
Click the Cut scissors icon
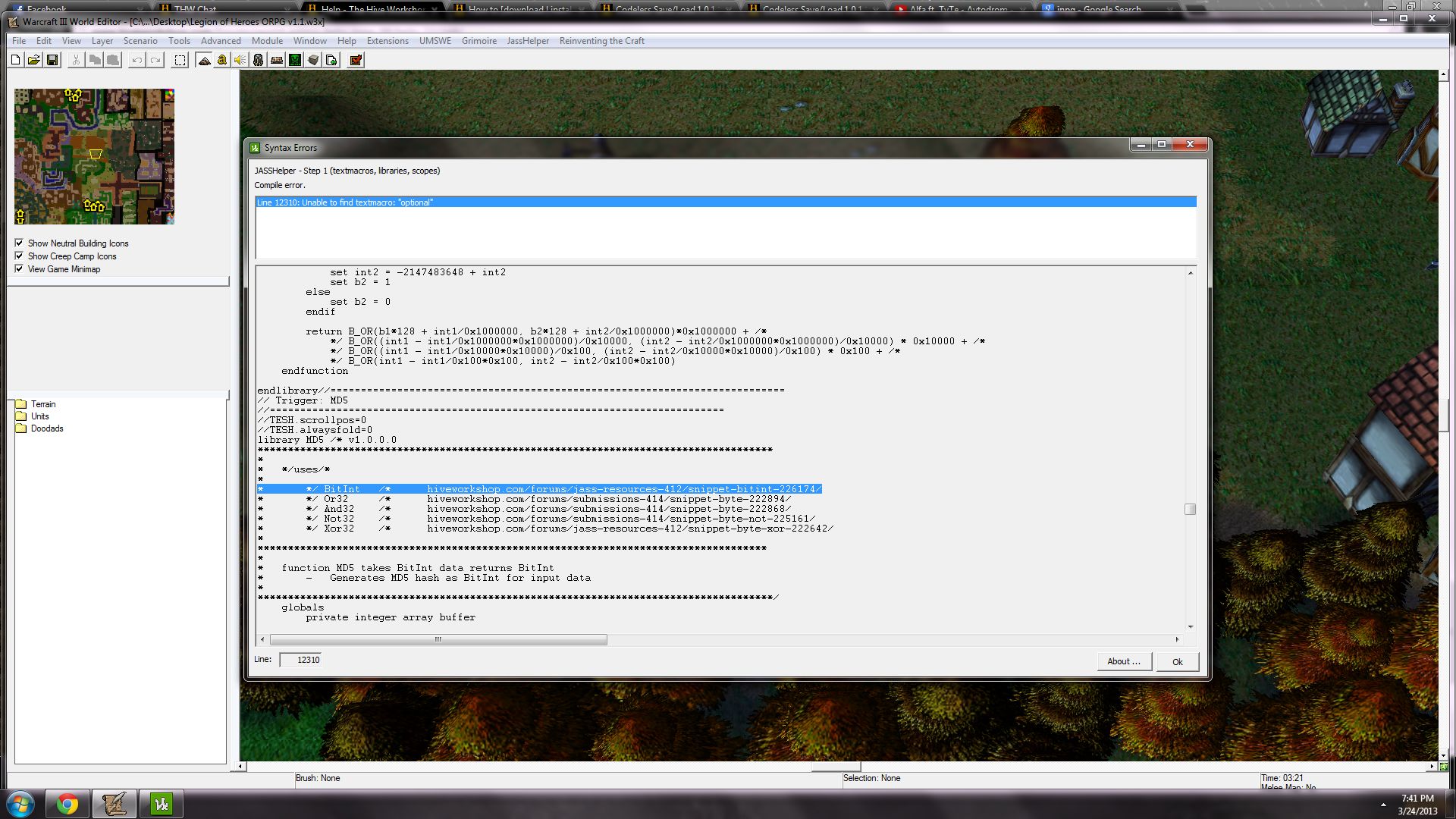[76, 60]
